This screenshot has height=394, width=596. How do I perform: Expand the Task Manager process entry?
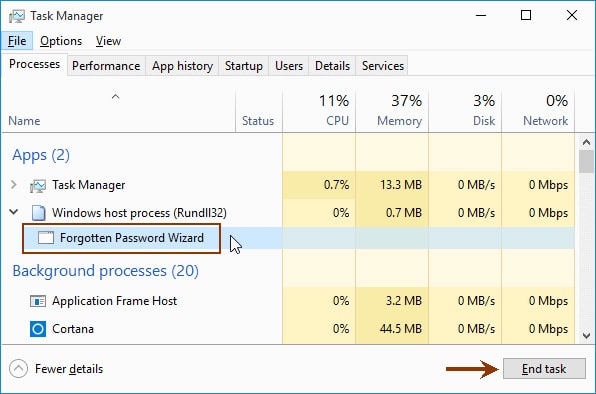[14, 185]
